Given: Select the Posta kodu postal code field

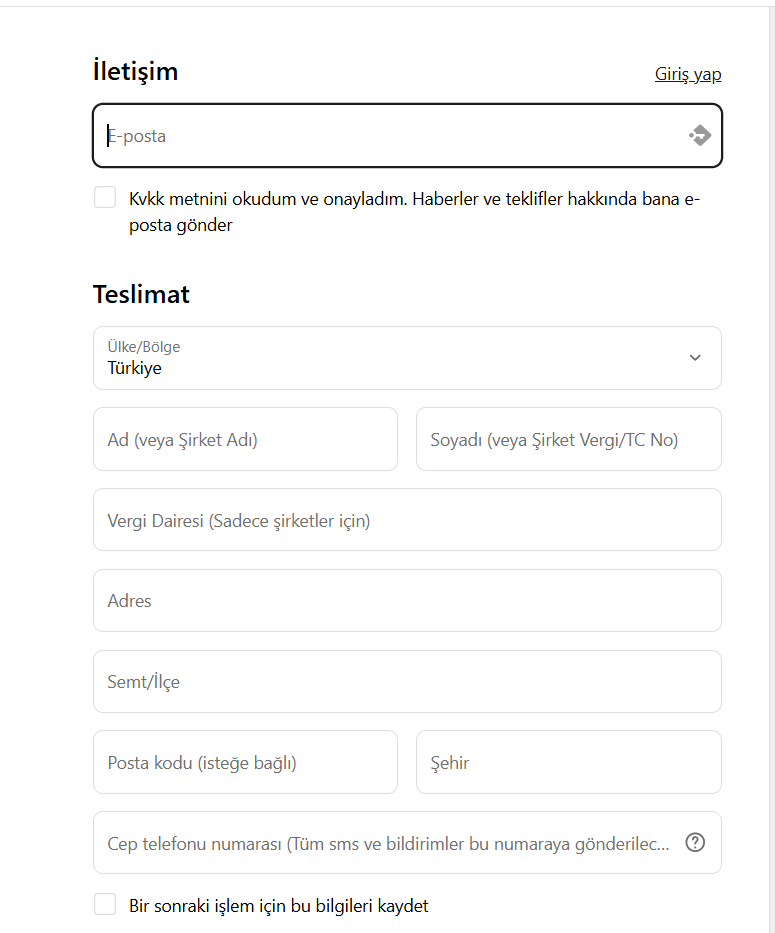Looking at the screenshot, I should (245, 763).
